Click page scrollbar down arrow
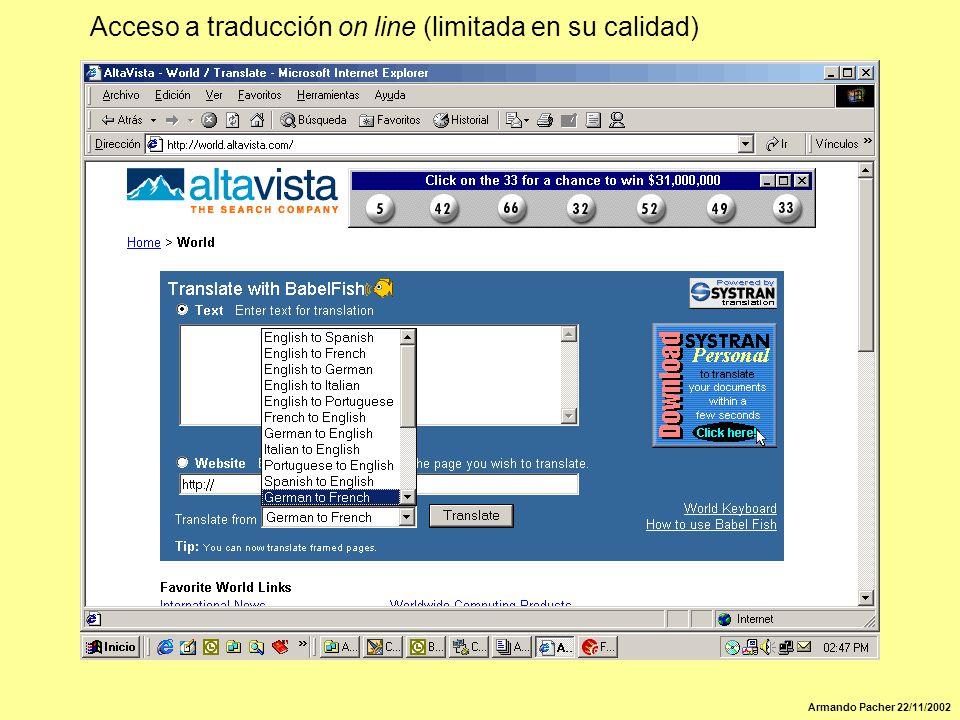 click(865, 598)
